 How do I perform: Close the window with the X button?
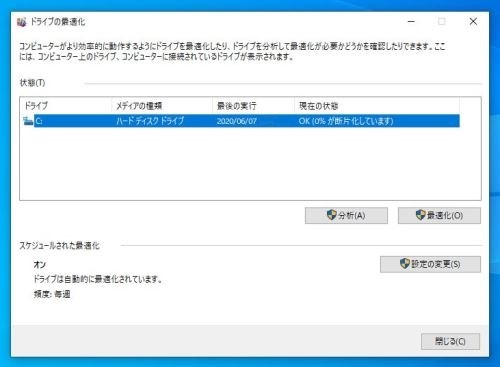click(x=473, y=22)
